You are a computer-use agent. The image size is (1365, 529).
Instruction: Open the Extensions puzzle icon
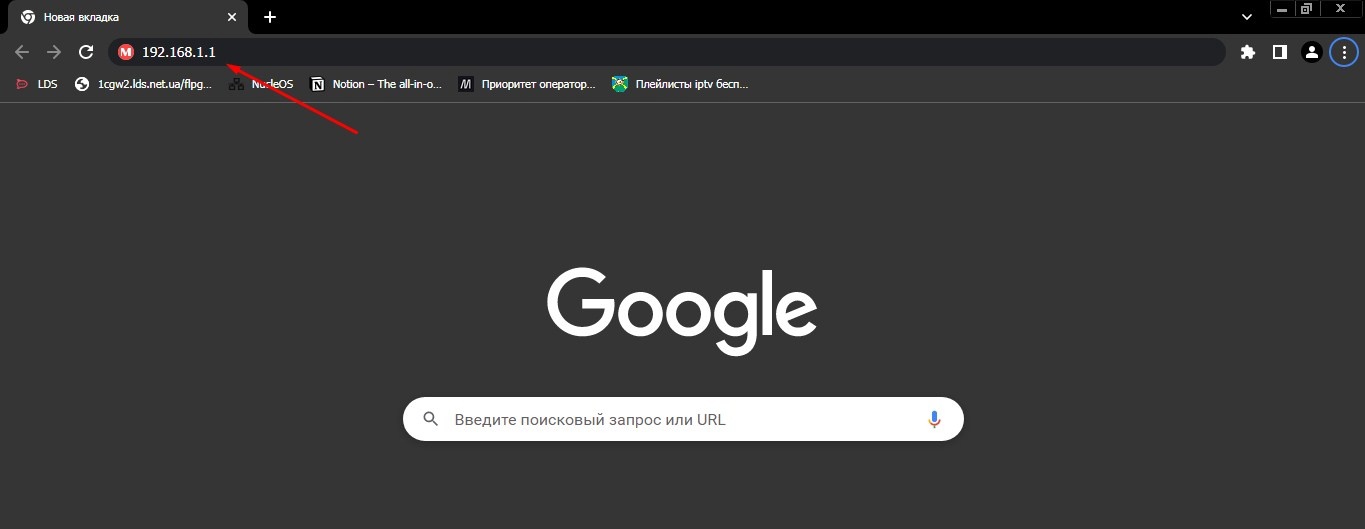tap(1247, 52)
